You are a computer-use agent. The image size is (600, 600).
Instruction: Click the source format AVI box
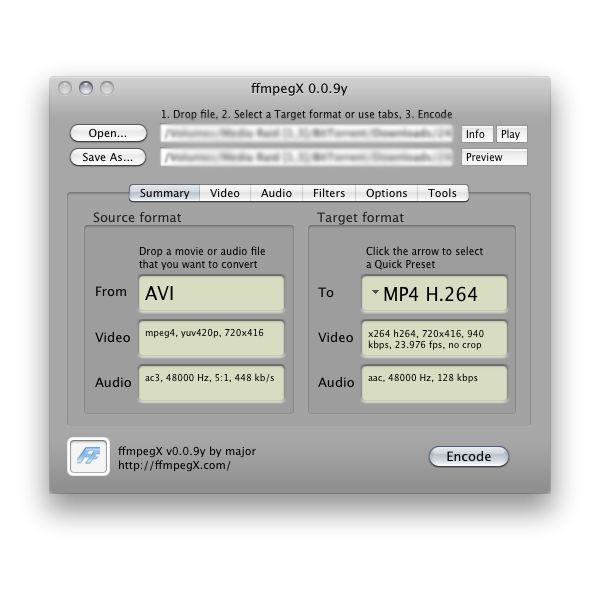click(211, 294)
